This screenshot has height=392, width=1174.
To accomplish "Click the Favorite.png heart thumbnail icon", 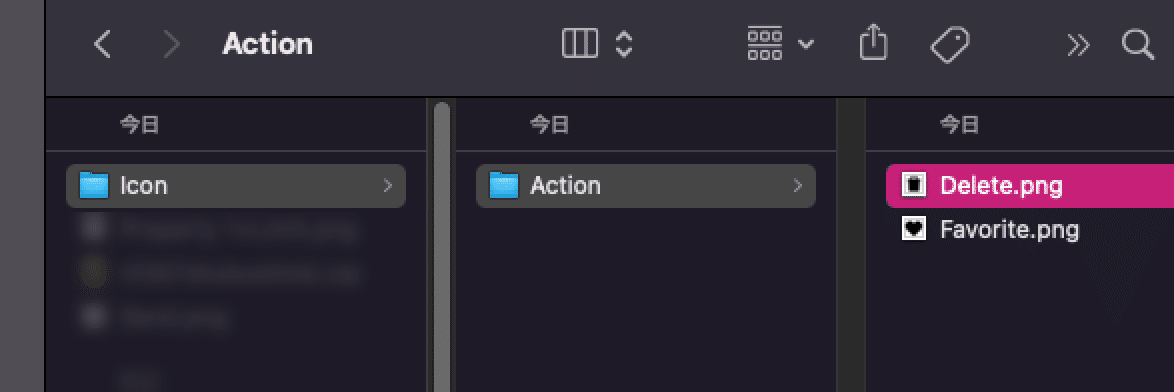I will pos(914,229).
